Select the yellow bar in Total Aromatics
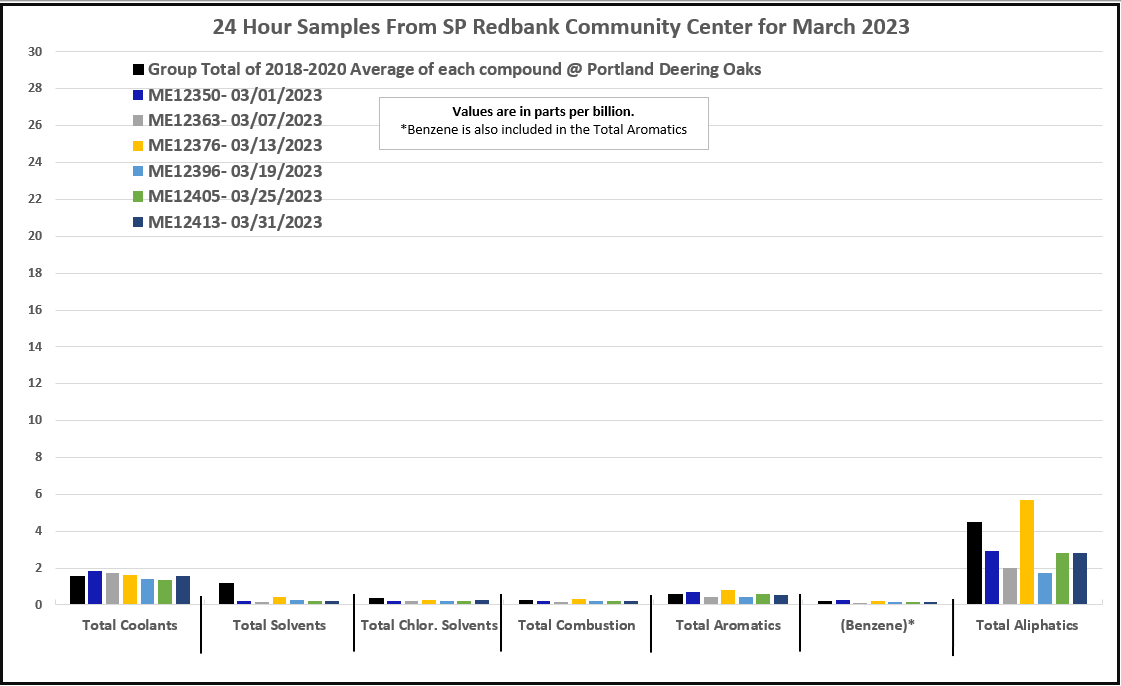The width and height of the screenshot is (1121, 686). point(727,597)
